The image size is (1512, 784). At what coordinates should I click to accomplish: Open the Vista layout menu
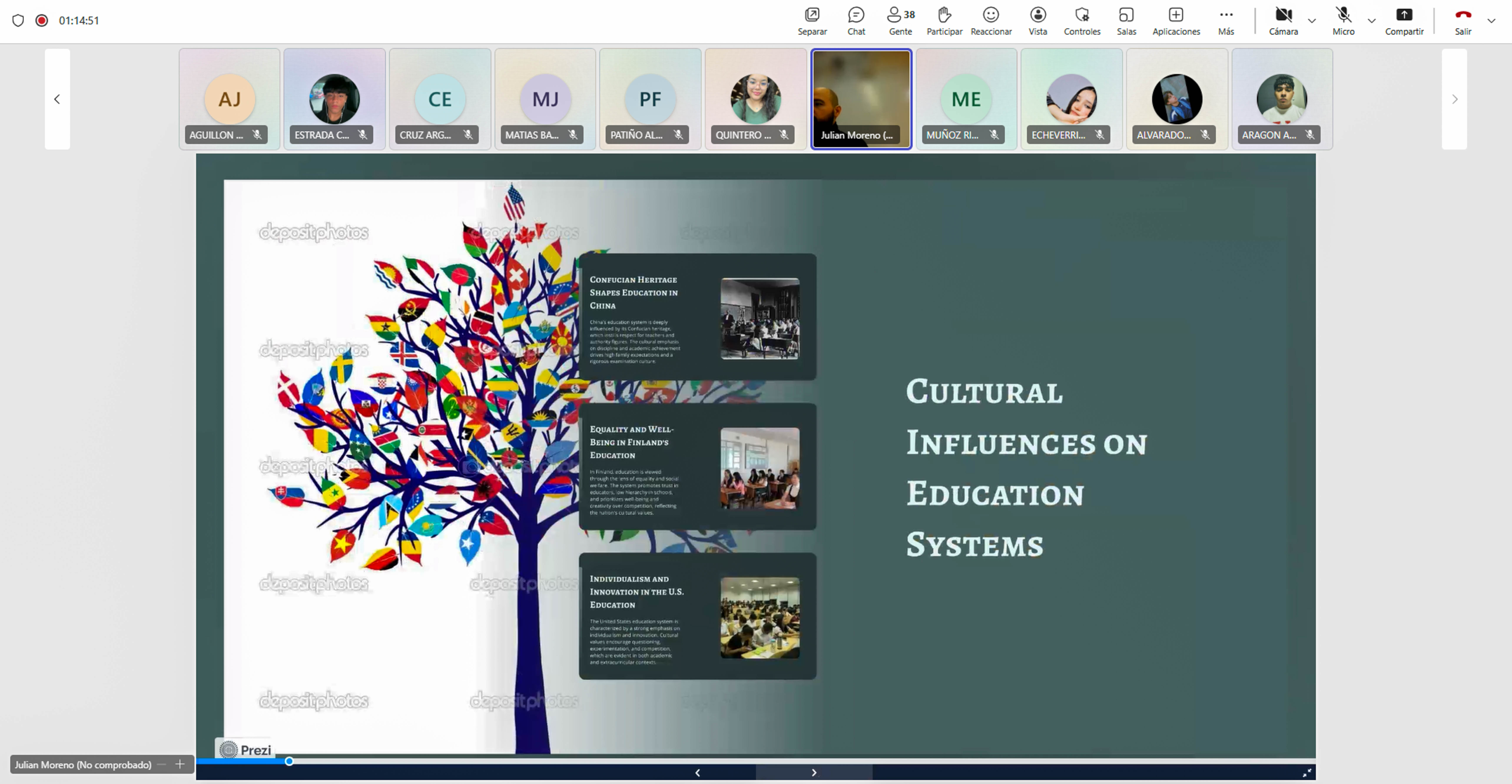click(1038, 21)
